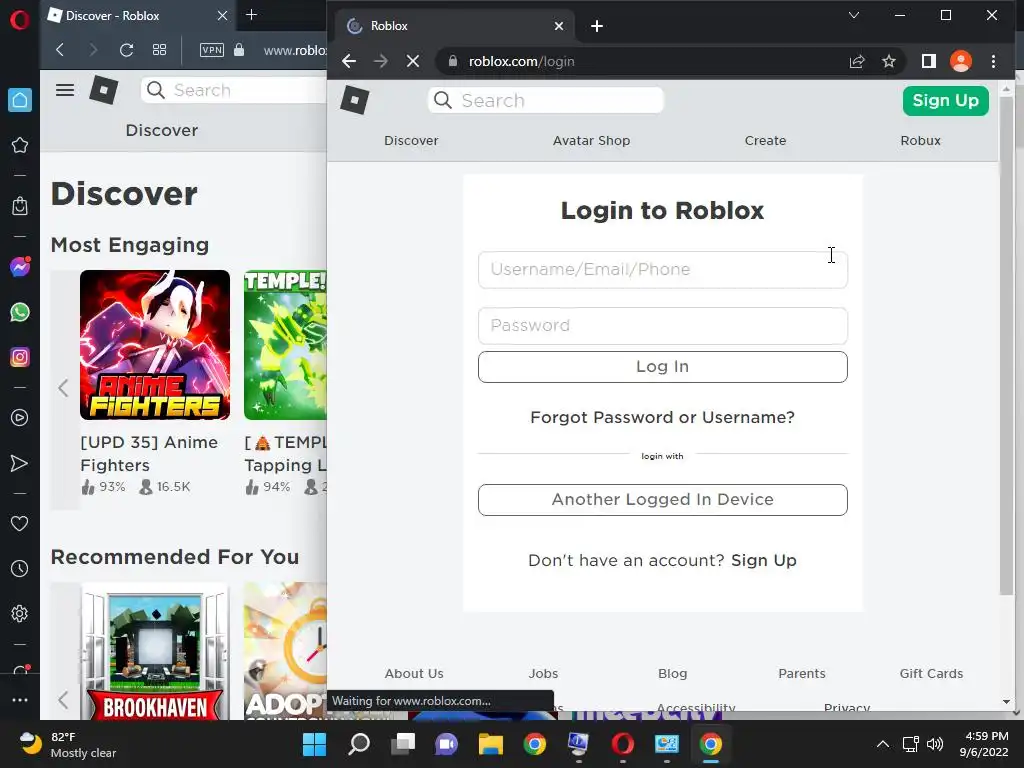Image resolution: width=1024 pixels, height=768 pixels.
Task: Select Create nav item
Action: [x=765, y=140]
